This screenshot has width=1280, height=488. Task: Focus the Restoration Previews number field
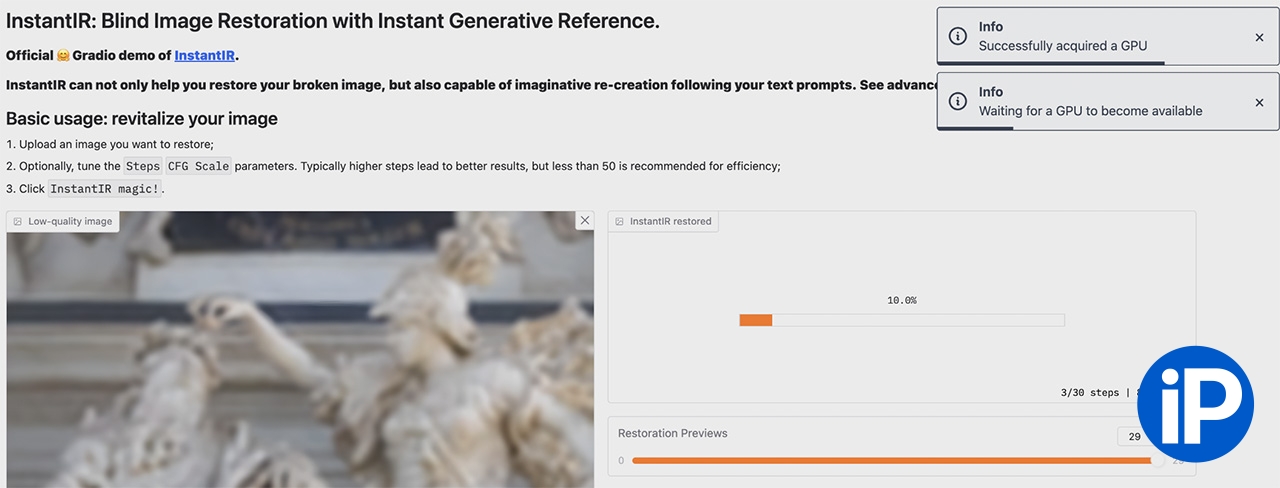pyautogui.click(x=1134, y=437)
